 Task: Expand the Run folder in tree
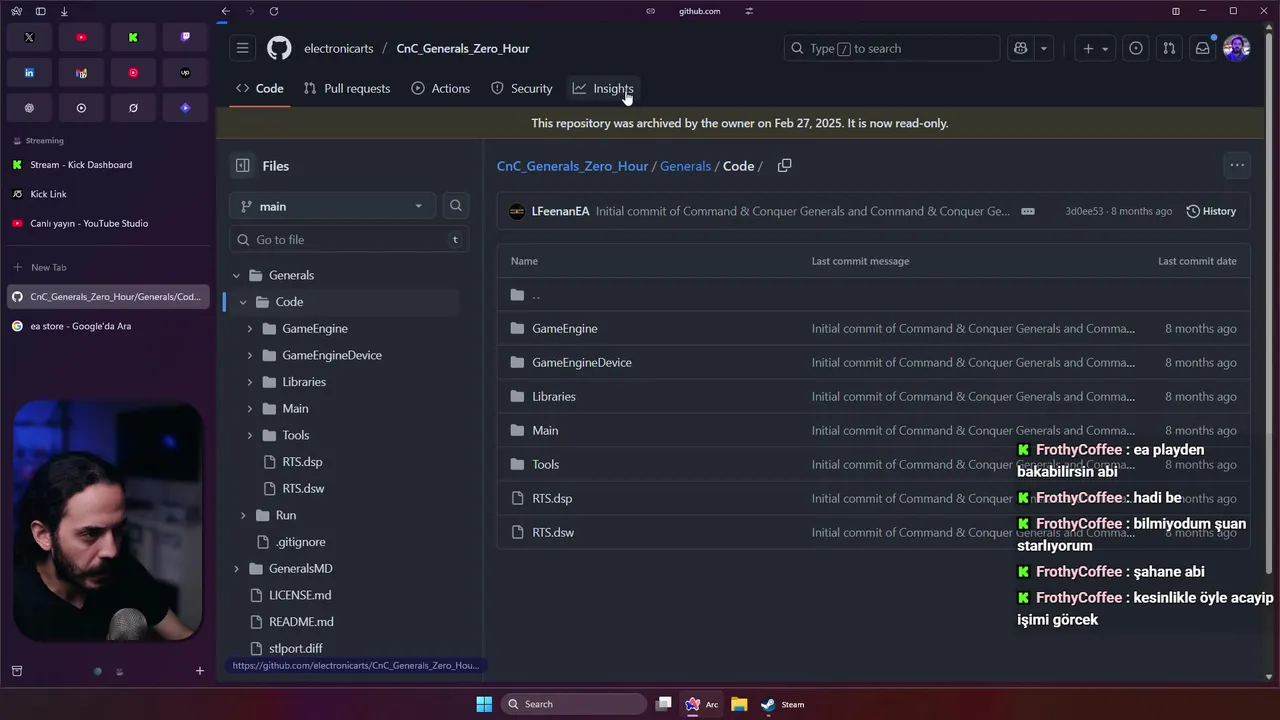point(243,515)
